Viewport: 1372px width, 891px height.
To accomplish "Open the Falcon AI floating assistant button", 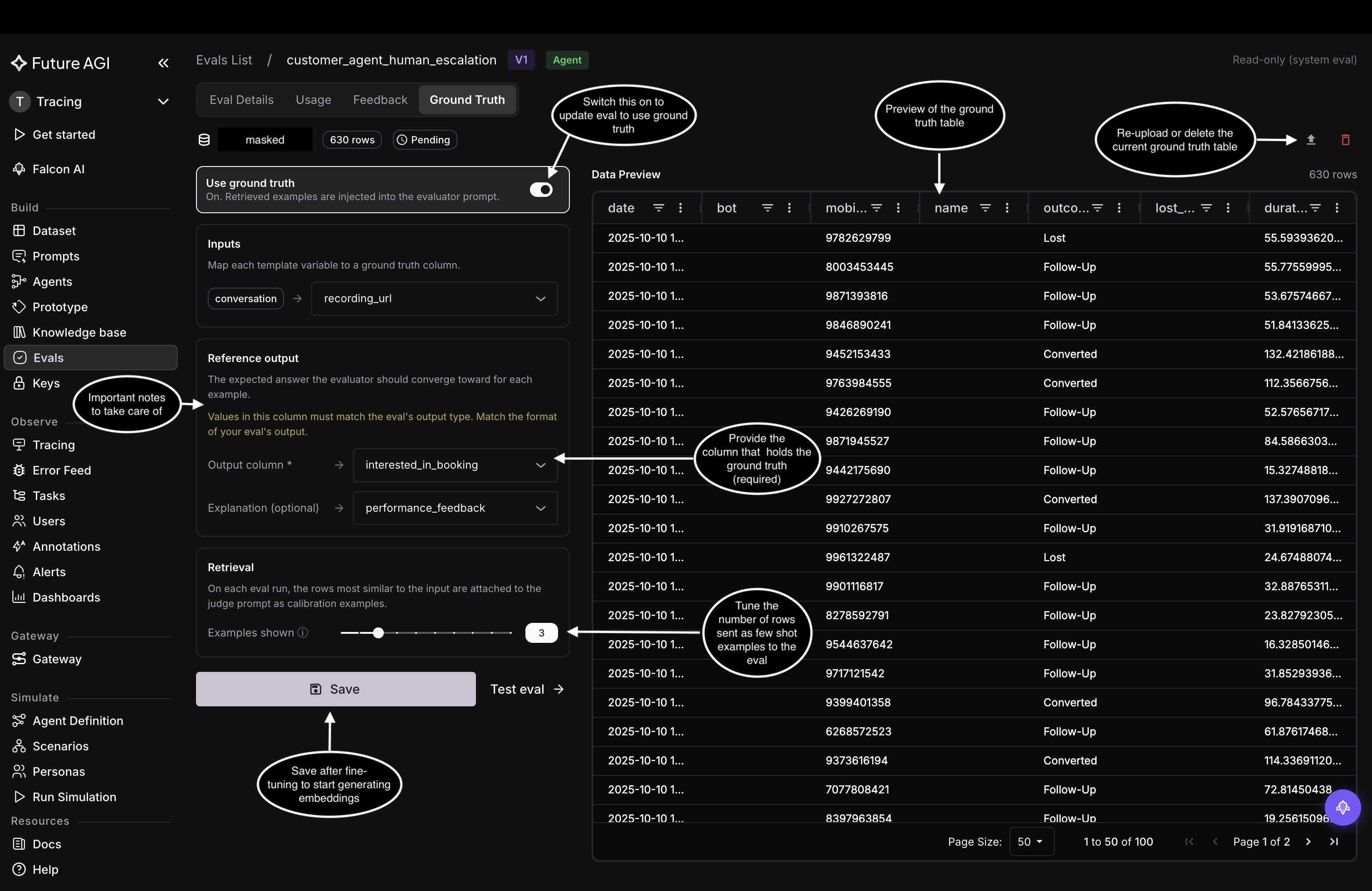I will (x=1343, y=807).
